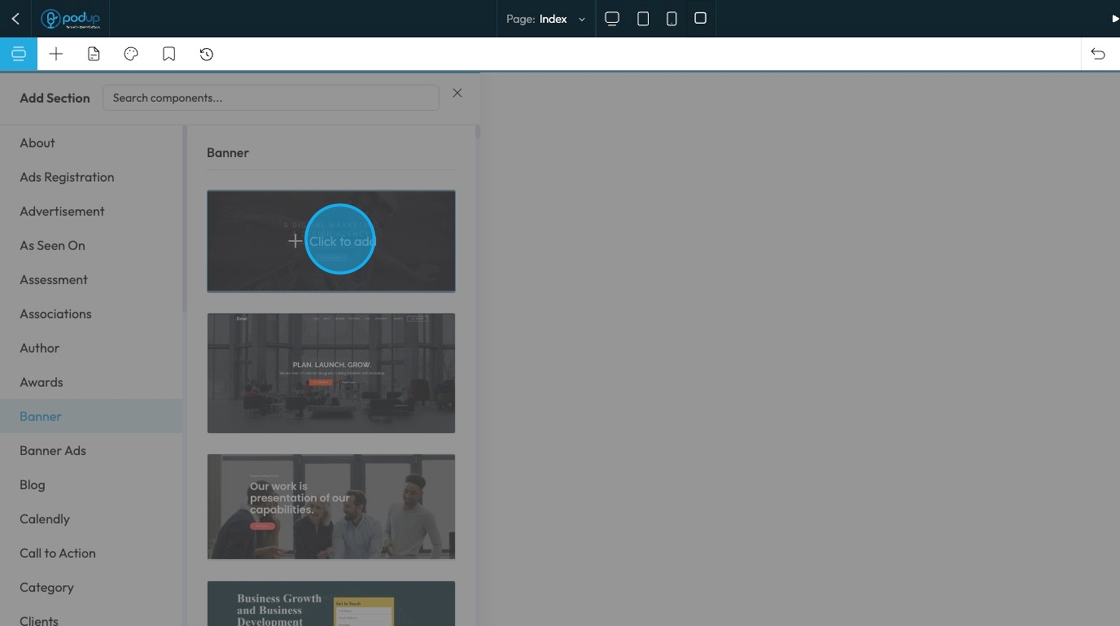This screenshot has height=626, width=1120.
Task: Click the play preview icon at the top right
Action: (1114, 19)
